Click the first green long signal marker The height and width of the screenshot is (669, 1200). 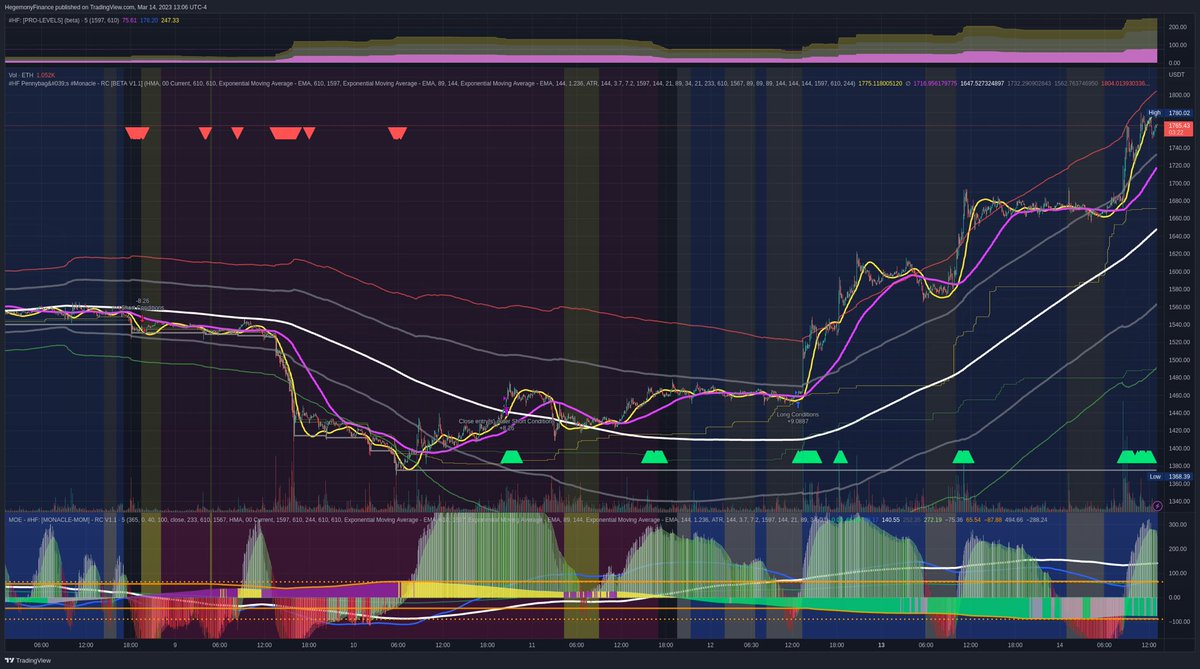pos(512,457)
